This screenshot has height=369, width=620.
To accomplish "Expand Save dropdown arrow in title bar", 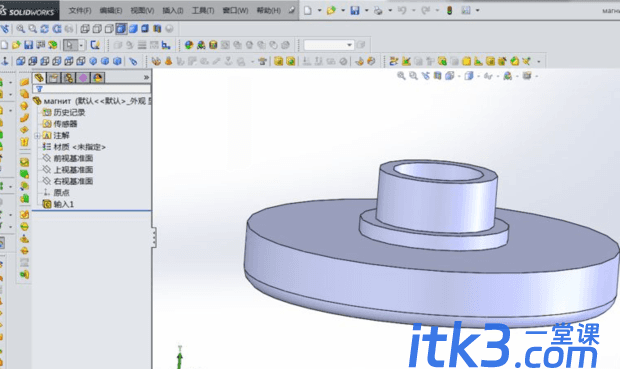I will point(367,11).
